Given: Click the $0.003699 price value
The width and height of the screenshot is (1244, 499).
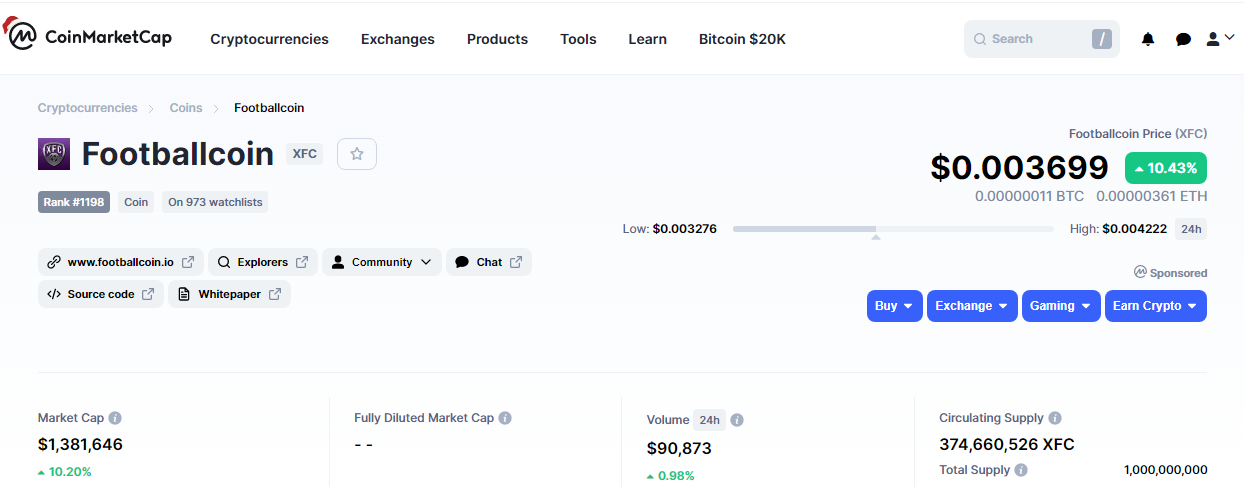Looking at the screenshot, I should click(x=1019, y=168).
